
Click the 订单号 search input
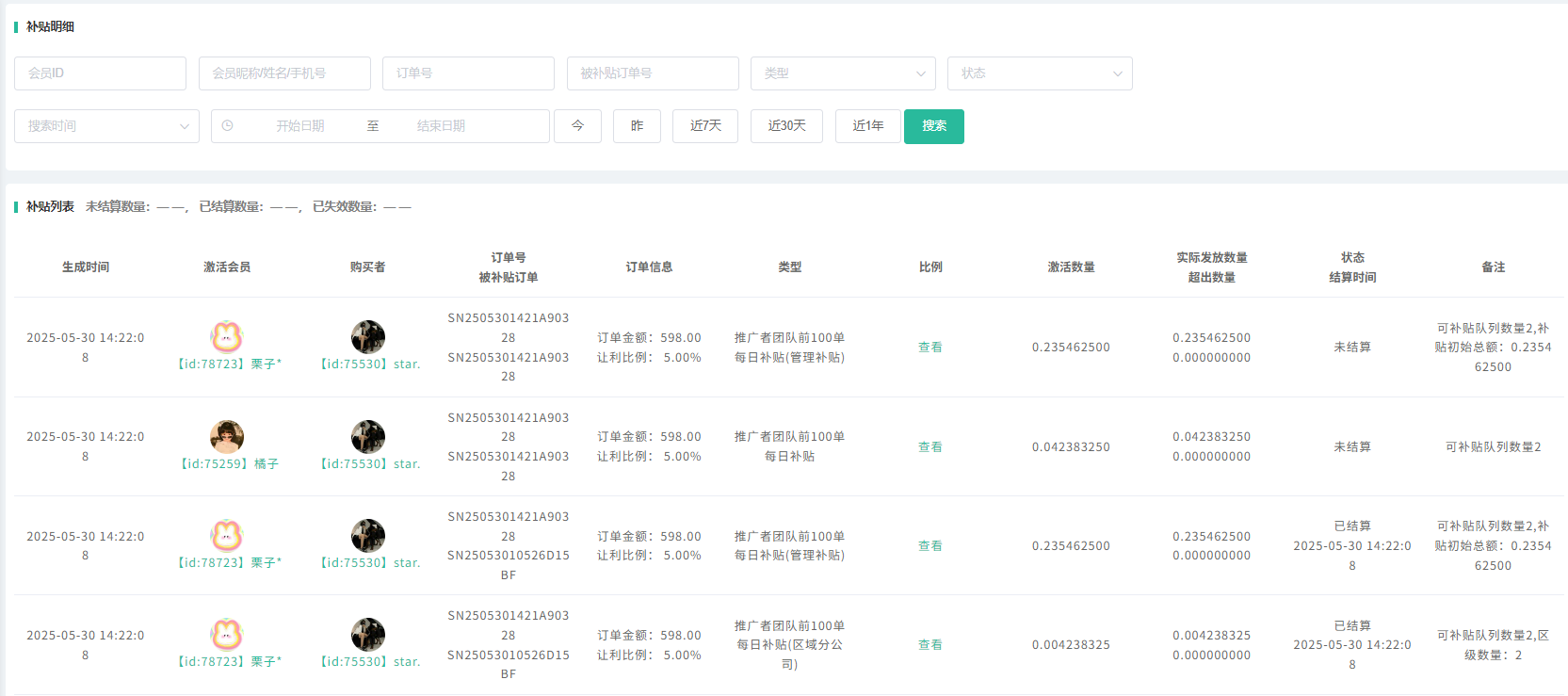tap(468, 73)
